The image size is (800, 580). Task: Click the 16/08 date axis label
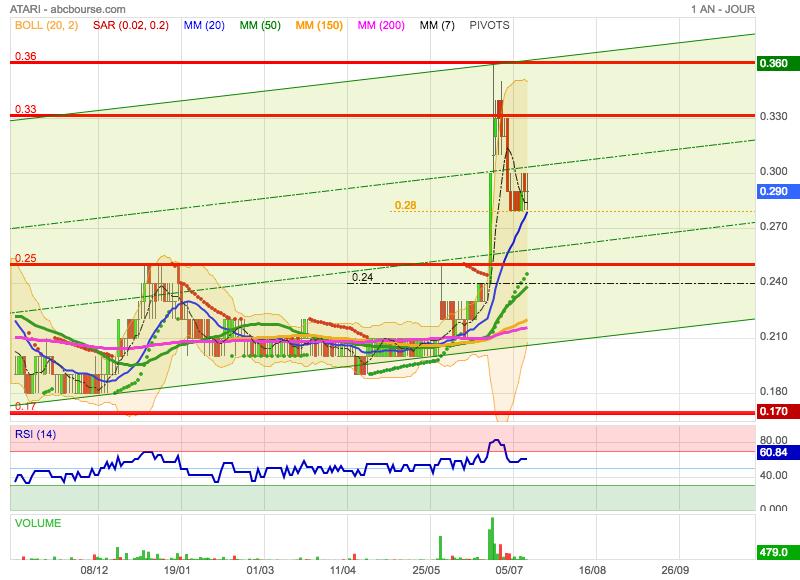point(592,570)
